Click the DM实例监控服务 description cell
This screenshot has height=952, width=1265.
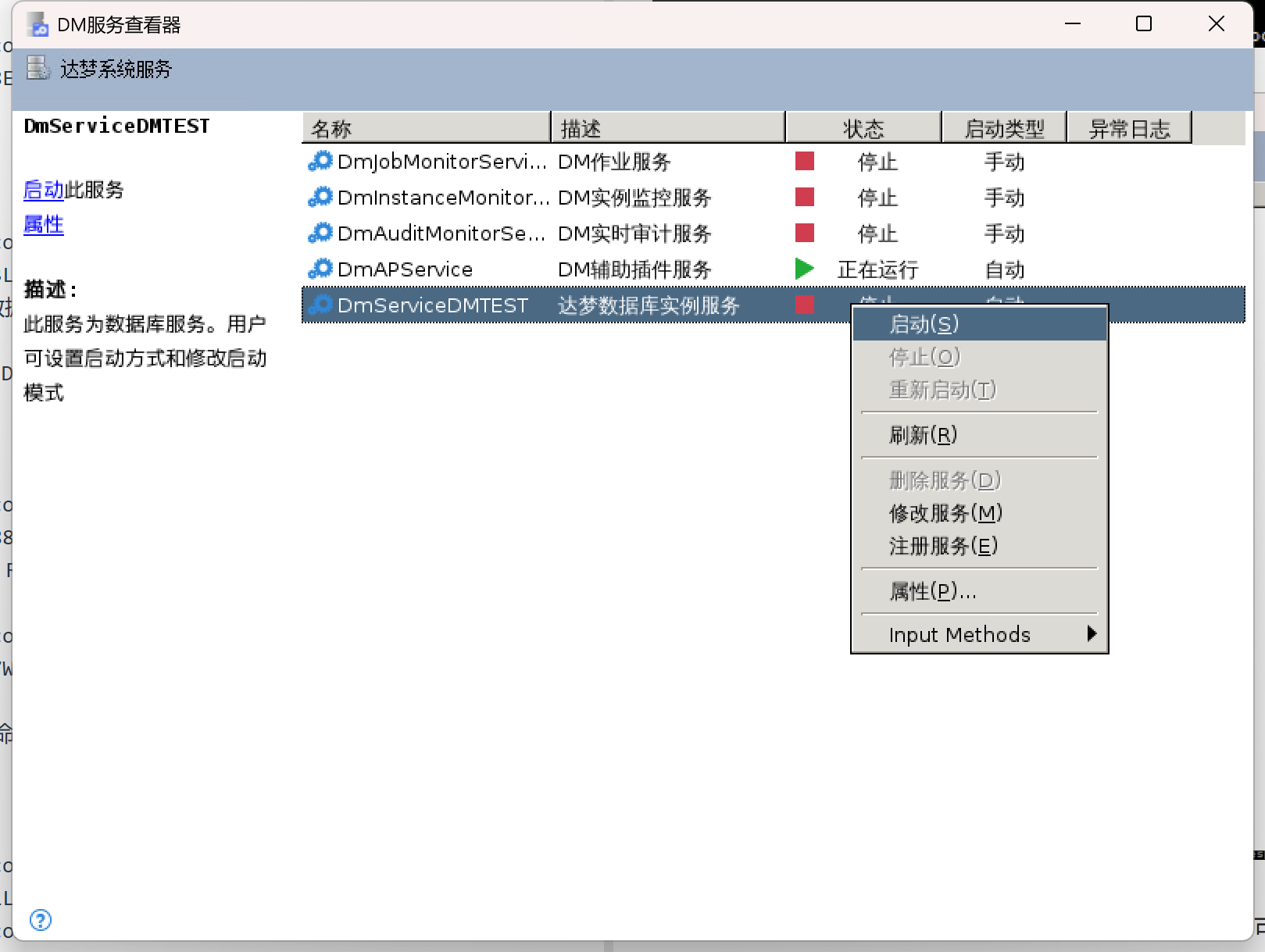click(x=634, y=198)
